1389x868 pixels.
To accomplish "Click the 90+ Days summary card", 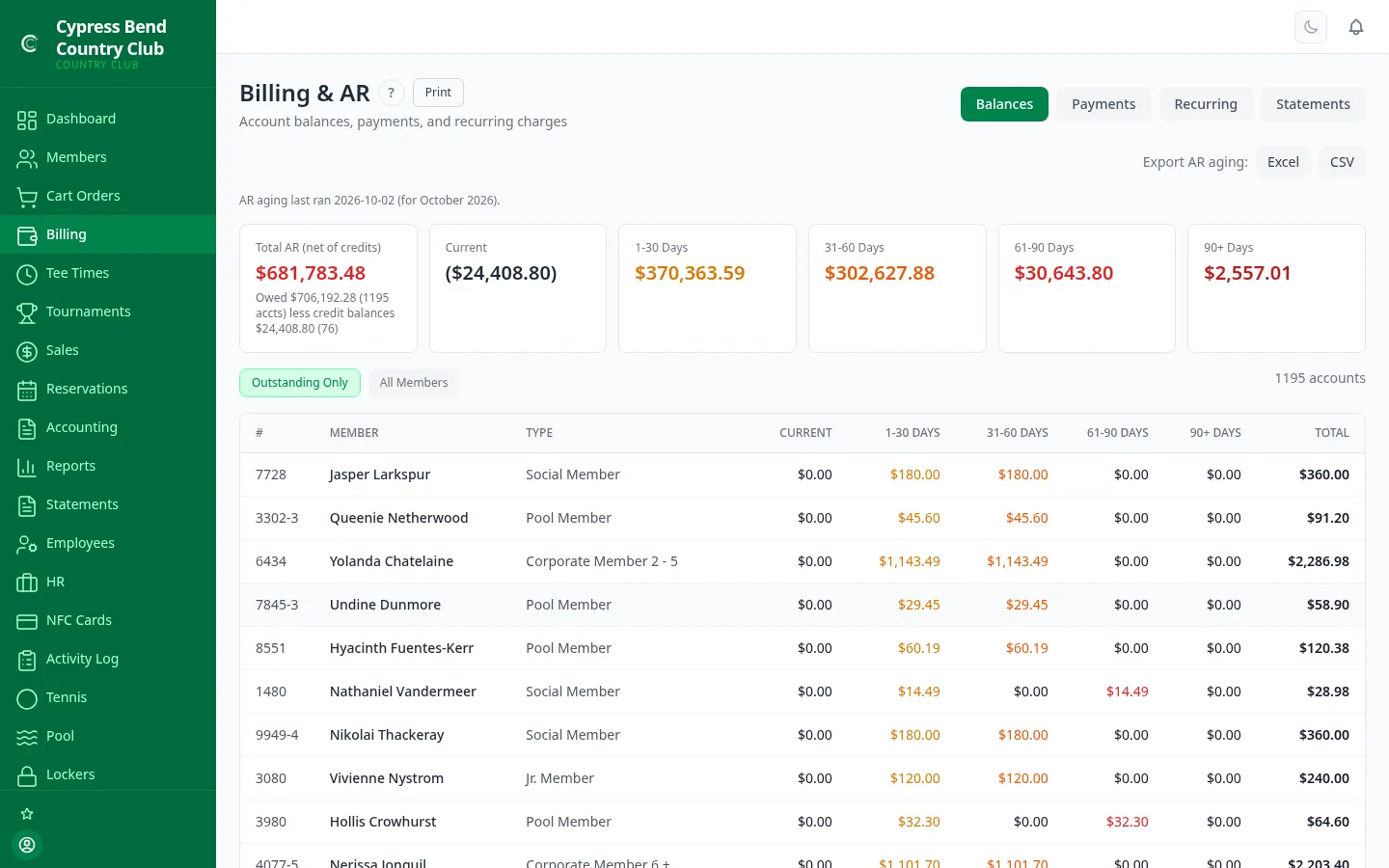I will click(x=1276, y=288).
